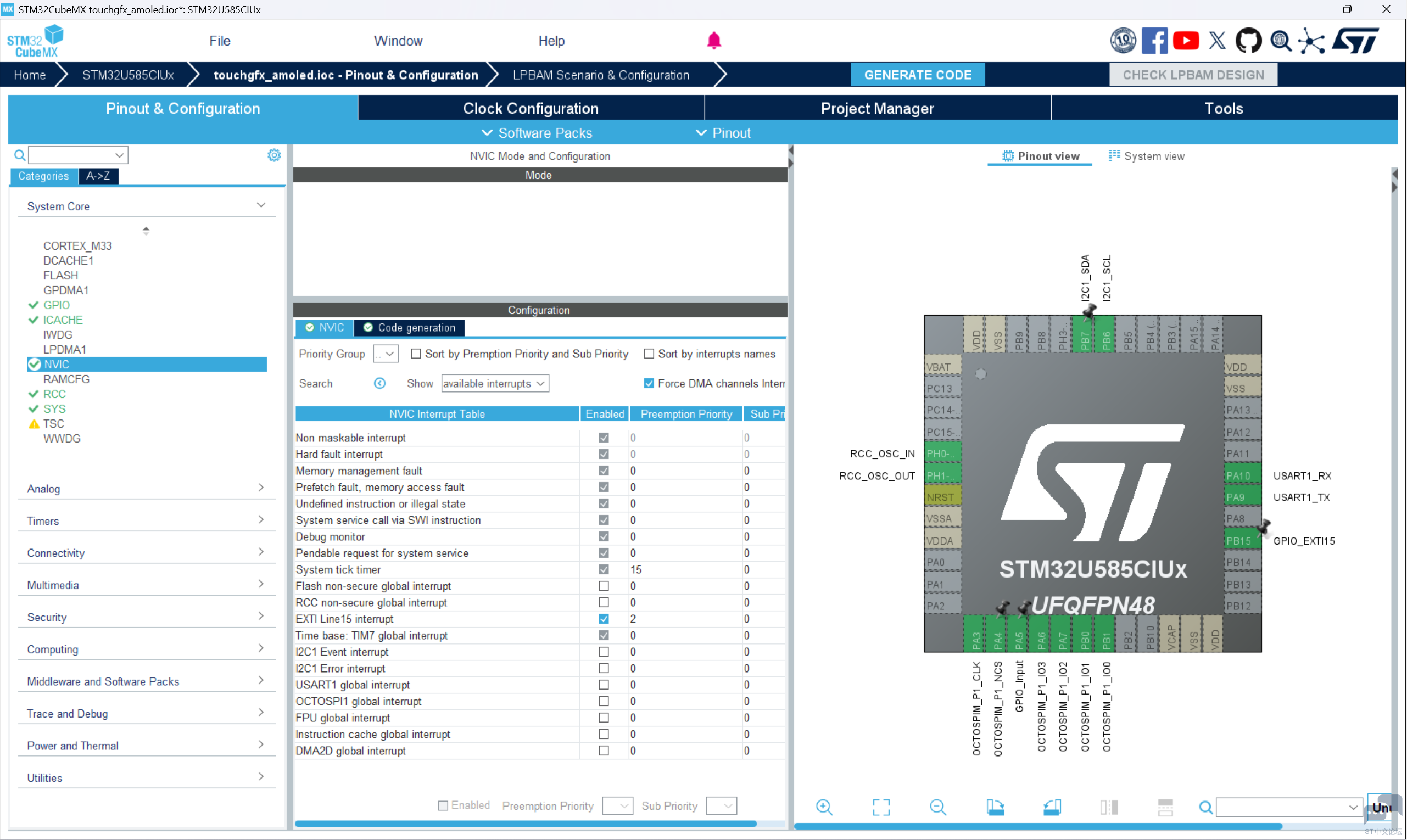
Task: Click the NVIC search back-arrow icon
Action: [379, 384]
